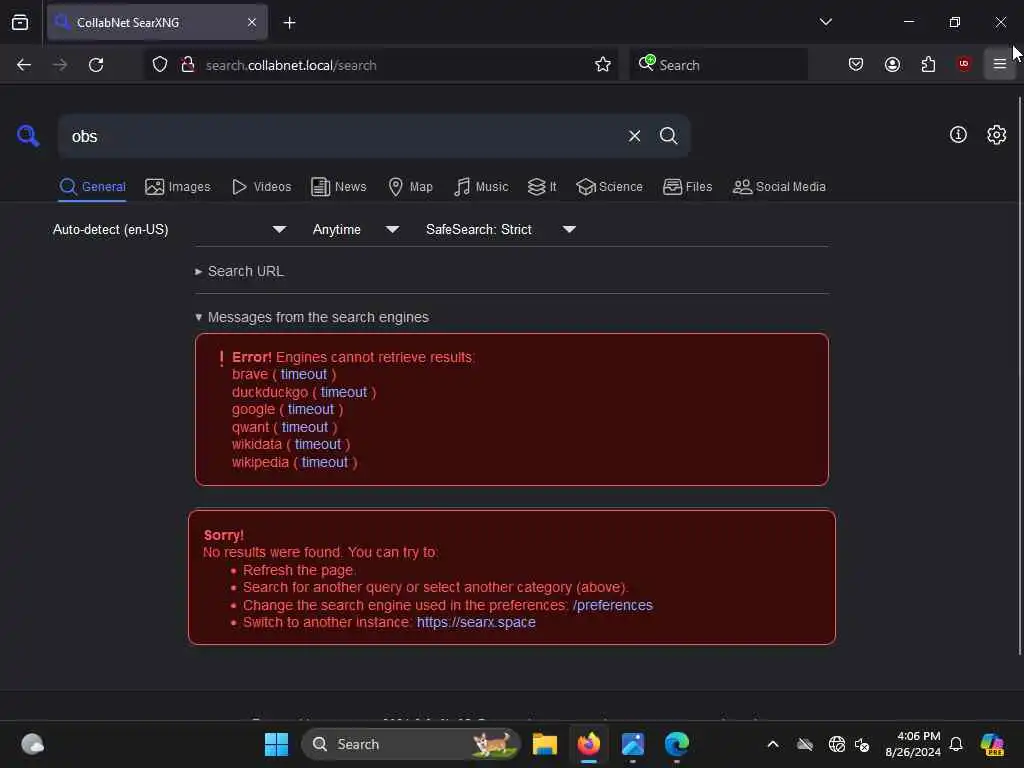Open the clock and date in the tray
This screenshot has height=768, width=1024.
913,744
